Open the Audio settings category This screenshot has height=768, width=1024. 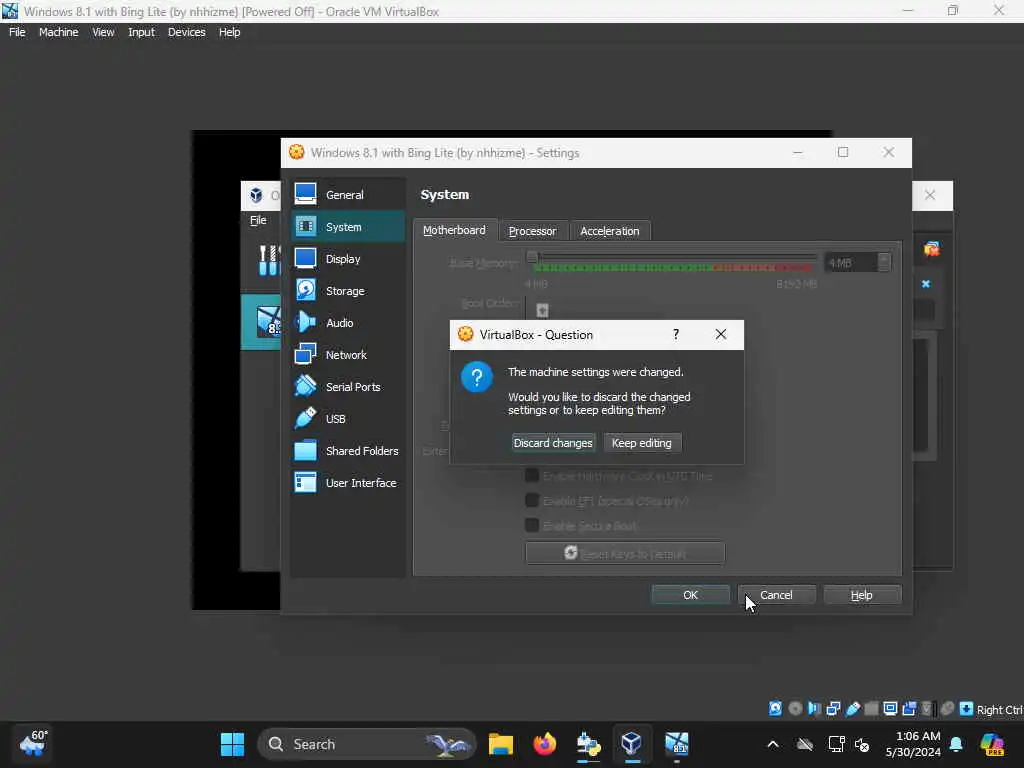coord(347,323)
